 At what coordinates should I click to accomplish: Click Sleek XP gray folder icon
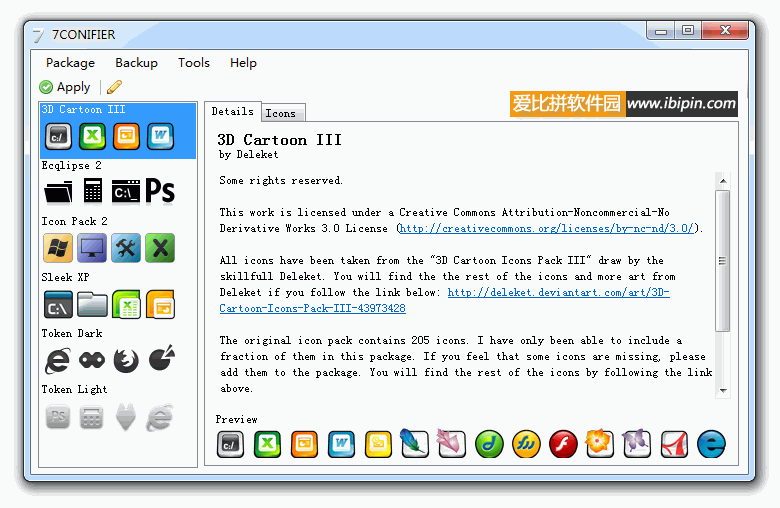point(92,305)
